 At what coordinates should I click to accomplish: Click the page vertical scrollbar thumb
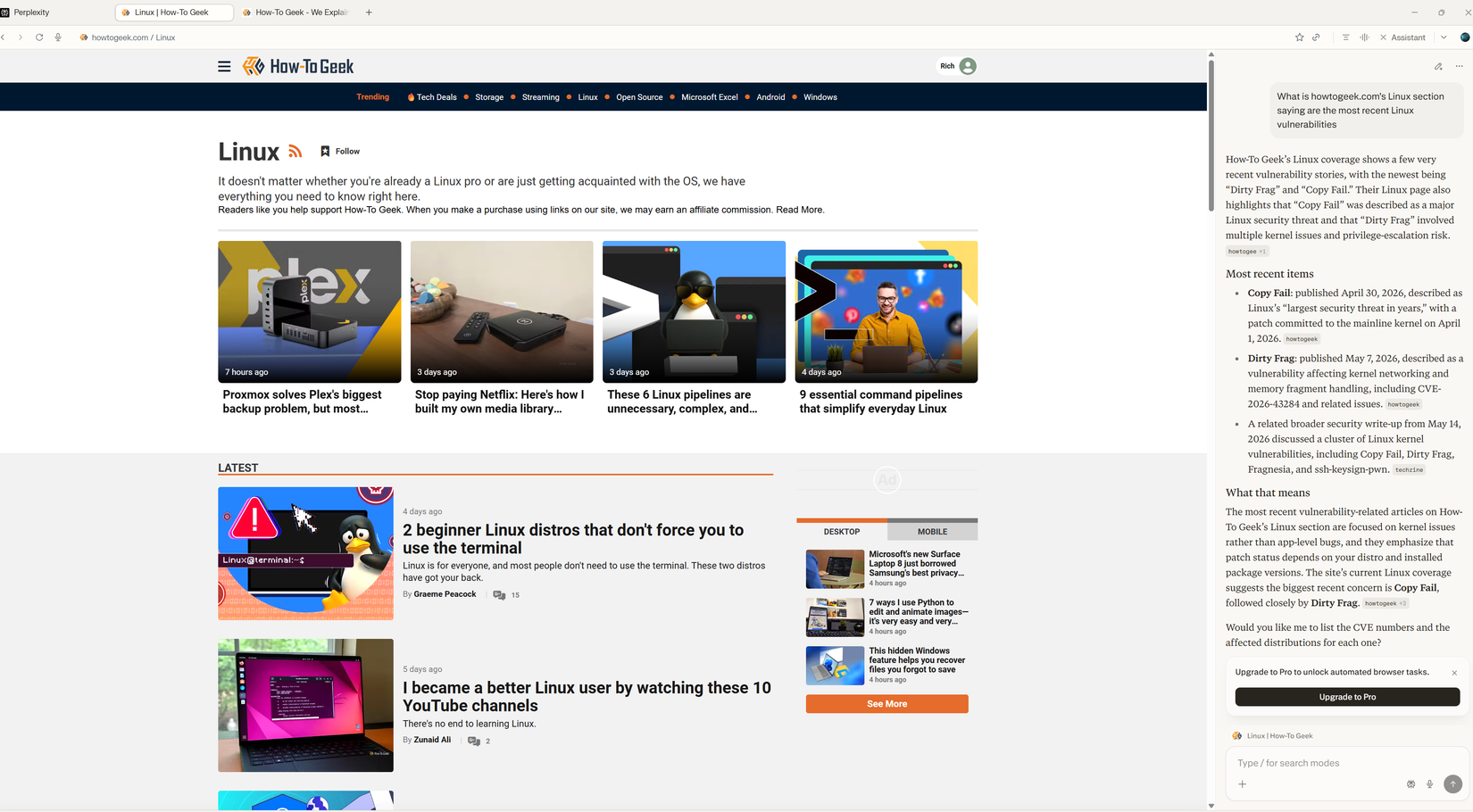[x=1211, y=134]
